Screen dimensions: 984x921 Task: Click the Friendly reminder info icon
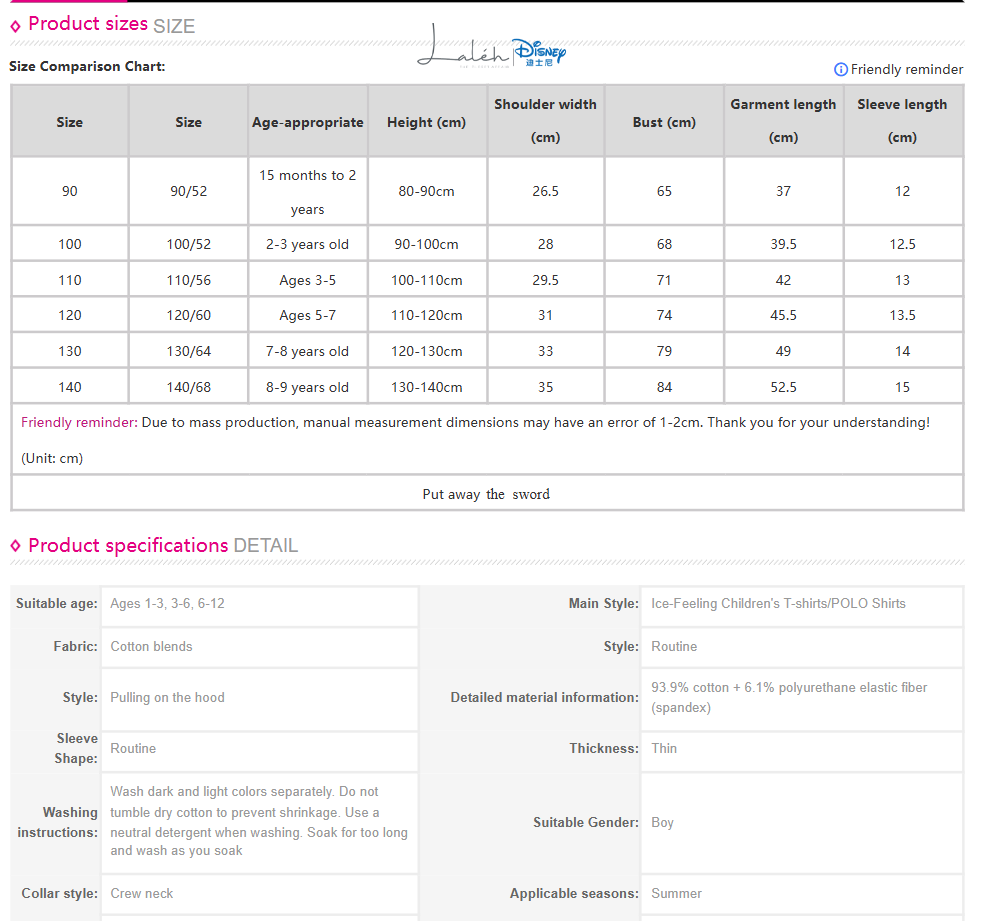(840, 70)
